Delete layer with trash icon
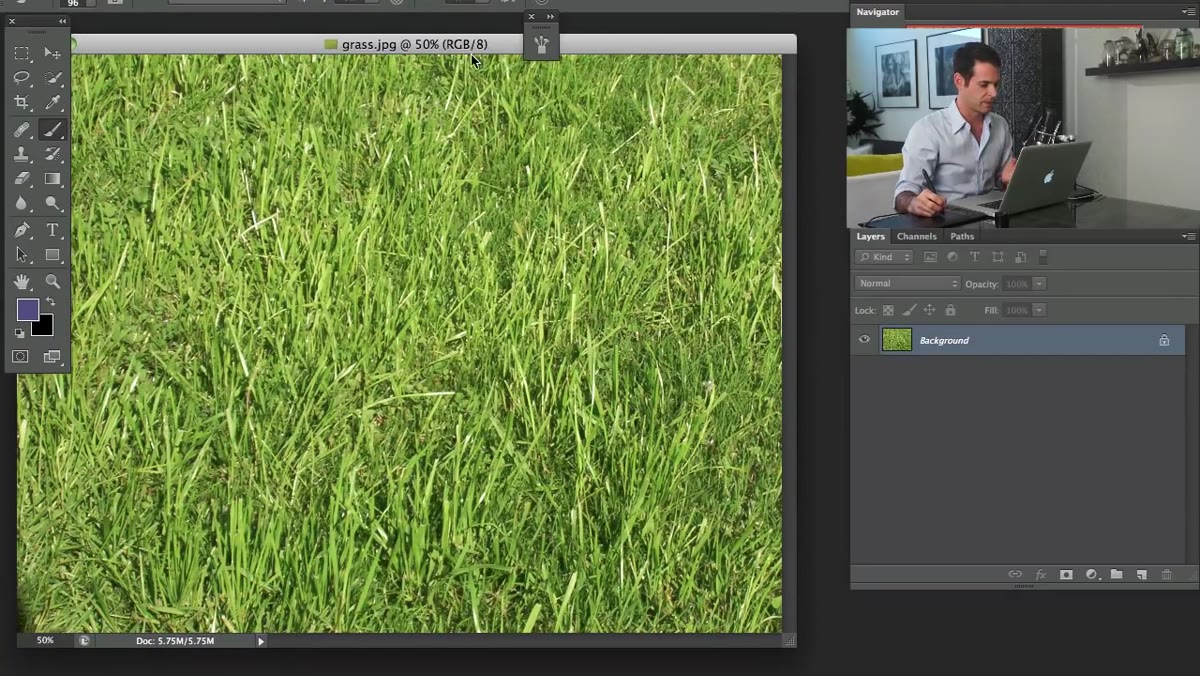 pos(1166,575)
